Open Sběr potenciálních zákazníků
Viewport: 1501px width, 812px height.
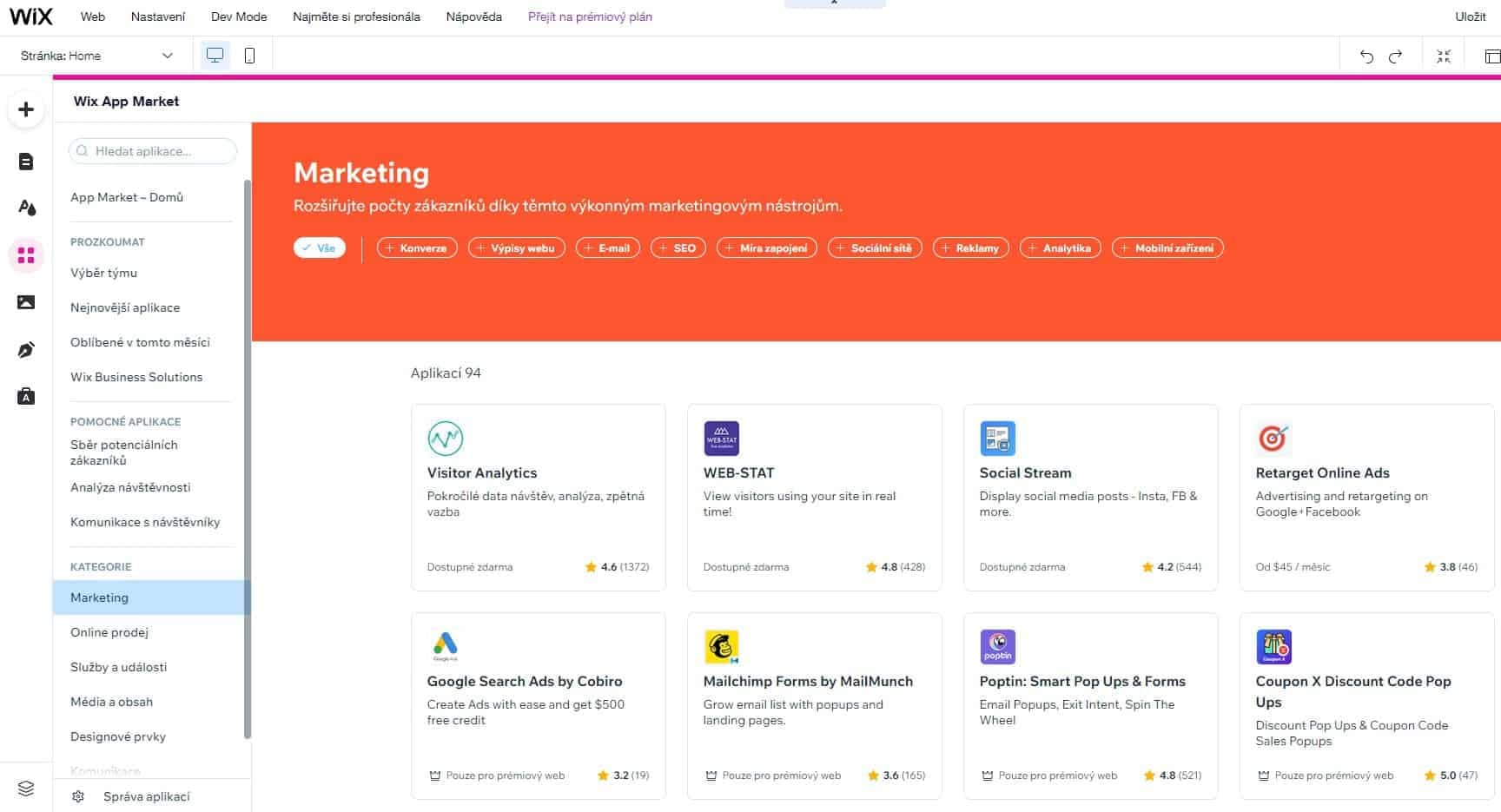(x=124, y=452)
